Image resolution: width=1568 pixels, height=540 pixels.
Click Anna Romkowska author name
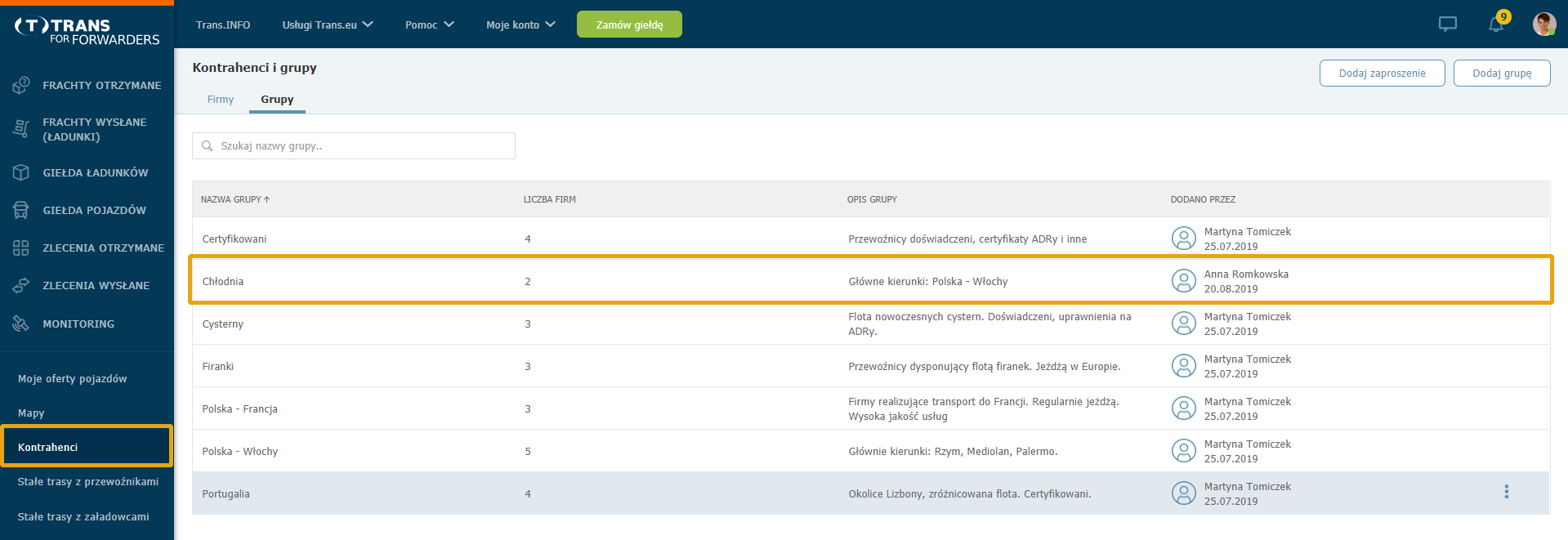pos(1246,274)
